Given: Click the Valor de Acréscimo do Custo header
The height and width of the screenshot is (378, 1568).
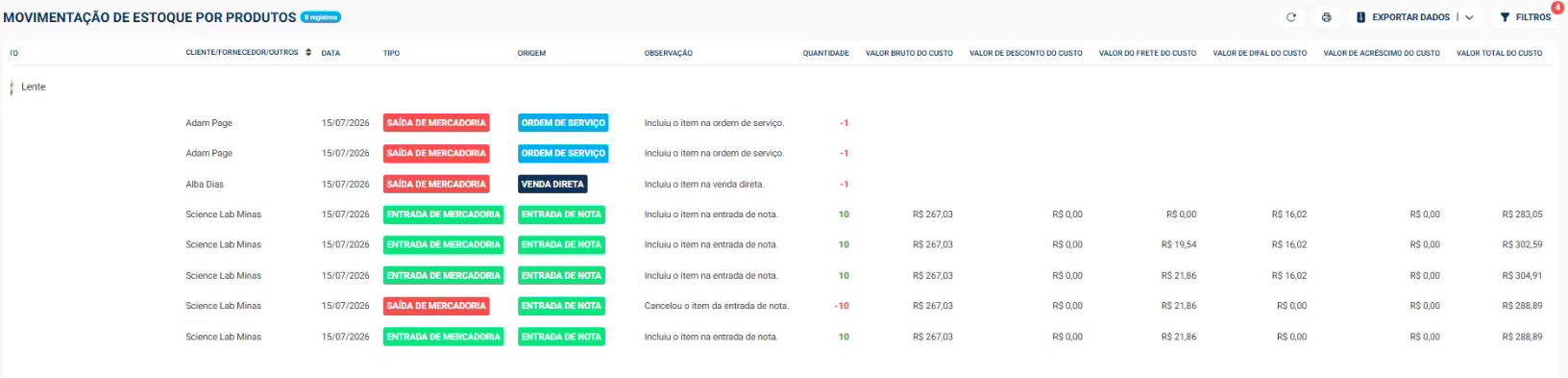Looking at the screenshot, I should coord(1382,53).
